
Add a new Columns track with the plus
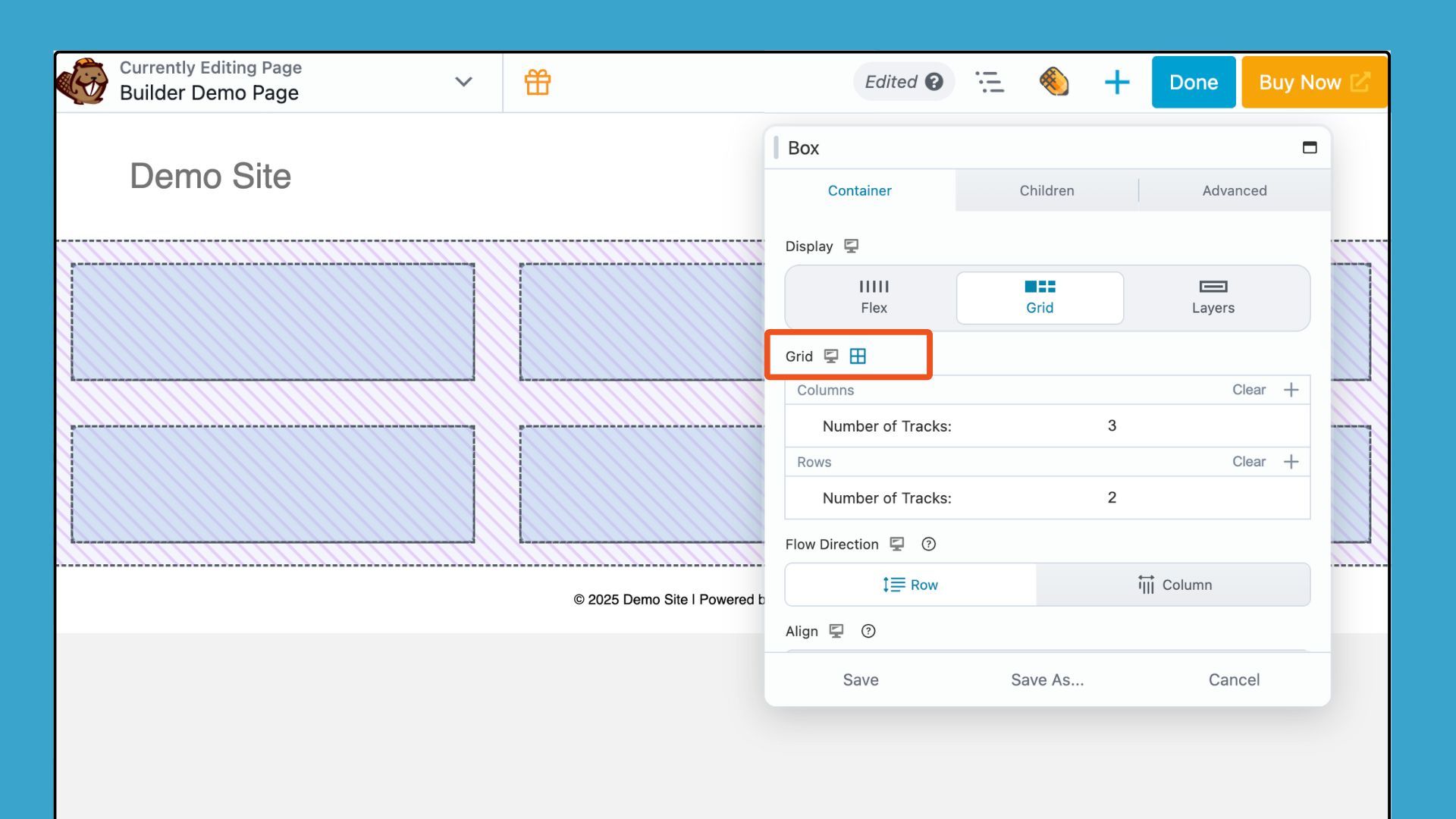[x=1291, y=389]
